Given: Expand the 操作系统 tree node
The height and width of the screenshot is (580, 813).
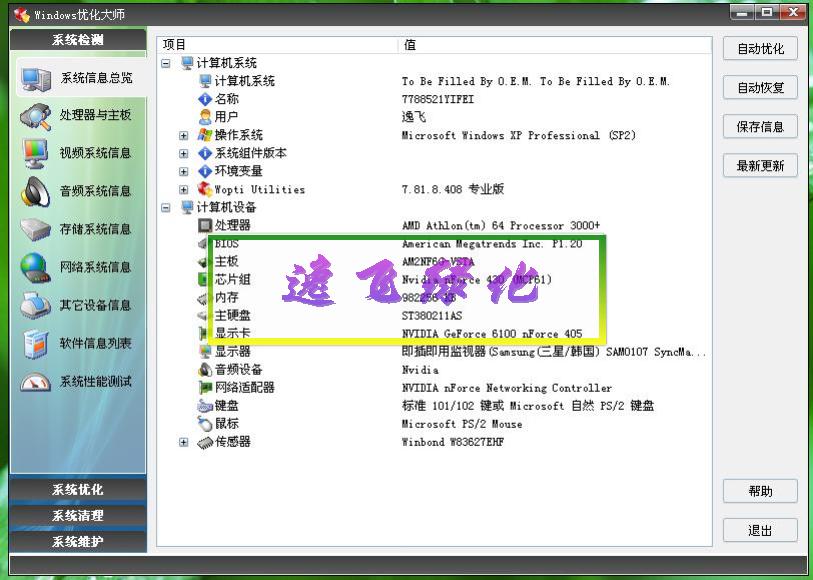Looking at the screenshot, I should click(184, 135).
